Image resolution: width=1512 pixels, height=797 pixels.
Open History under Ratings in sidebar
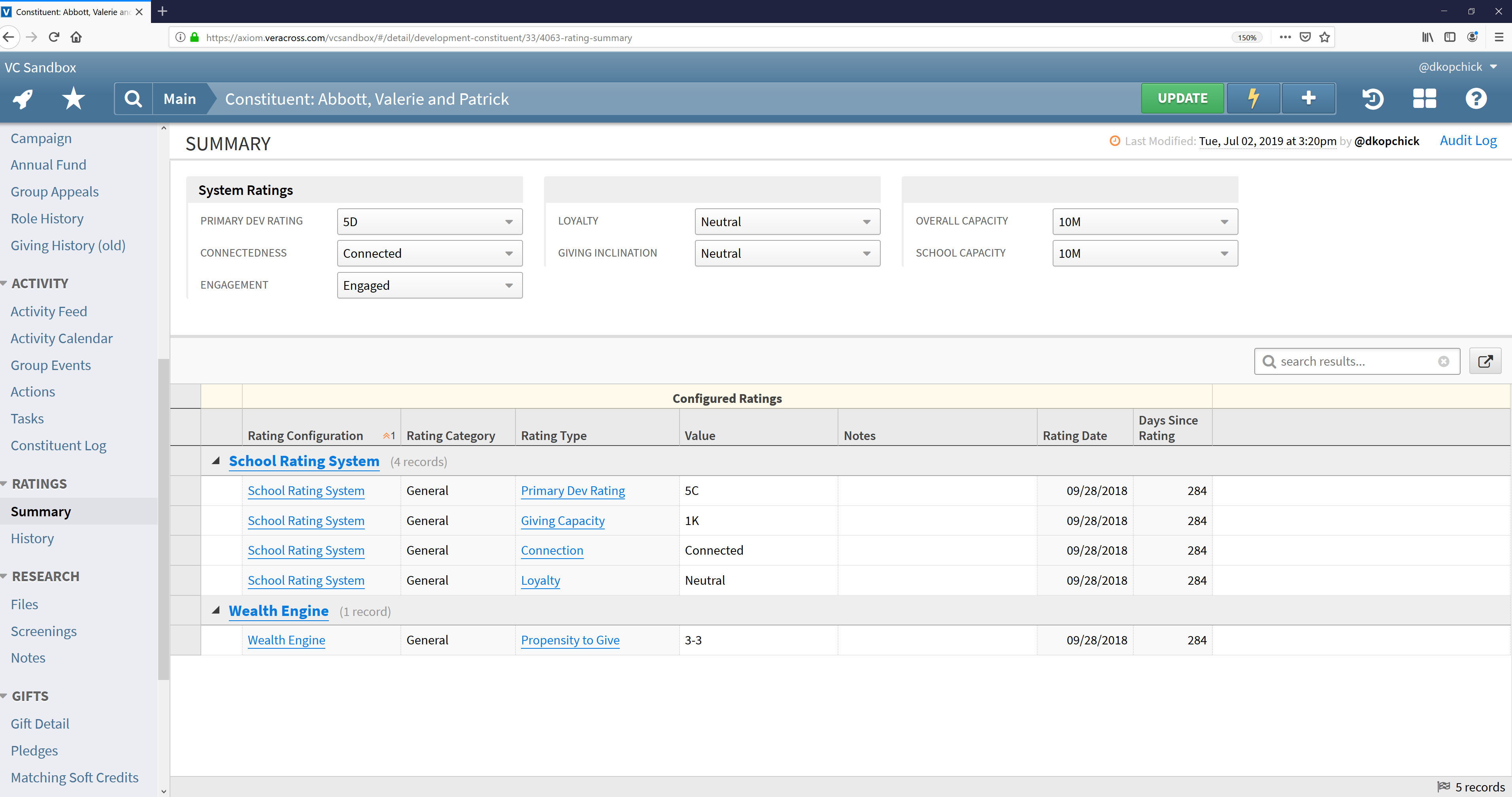point(32,538)
